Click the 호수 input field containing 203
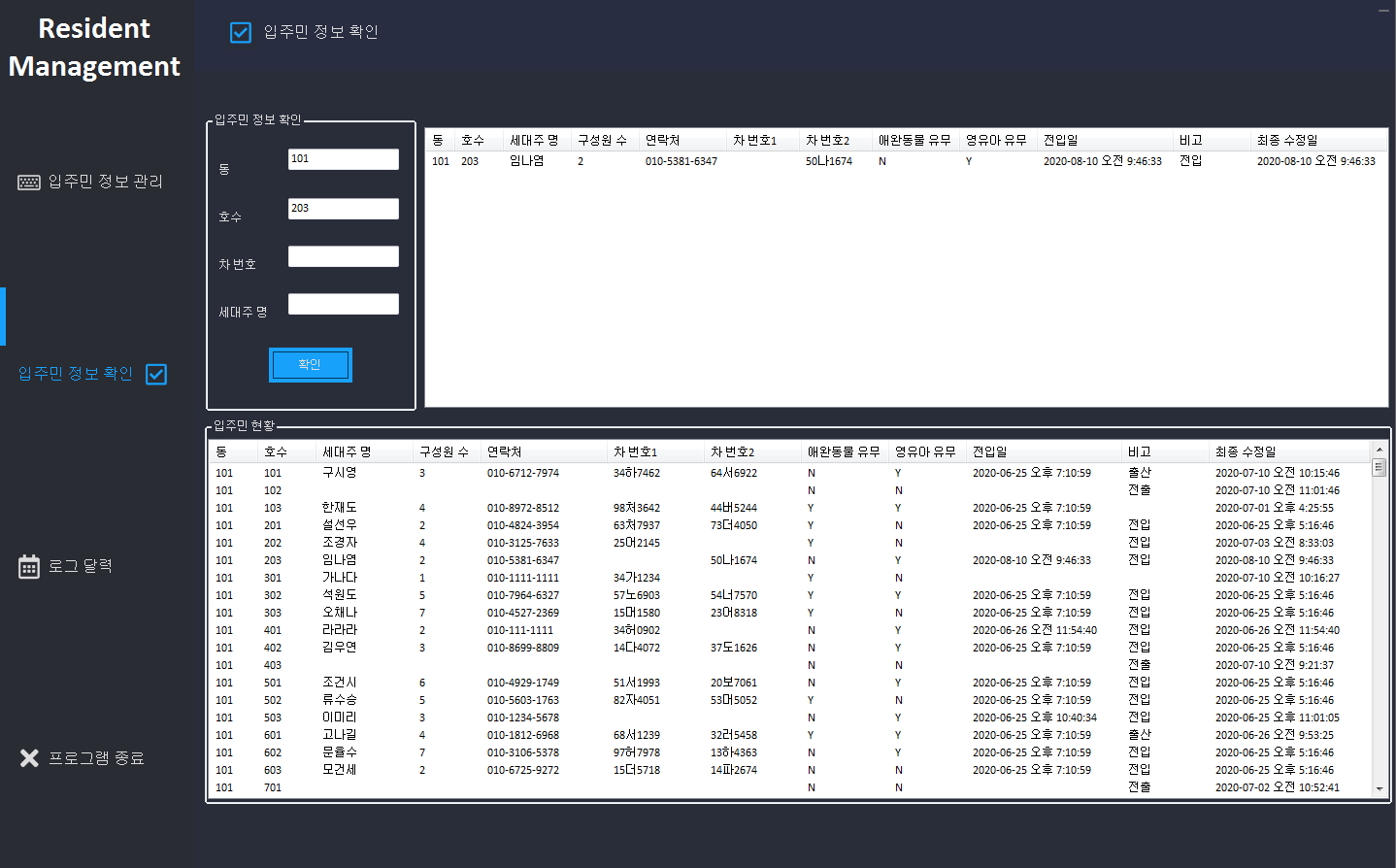The width and height of the screenshot is (1396, 868). pos(343,208)
